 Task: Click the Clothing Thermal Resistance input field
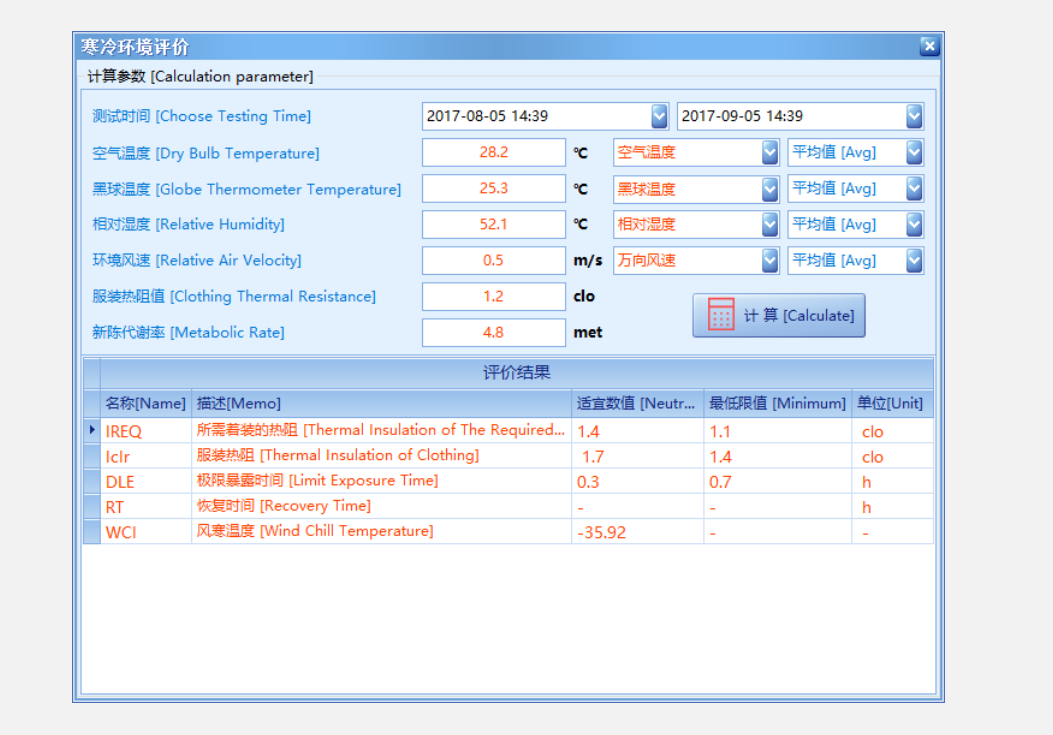pyautogui.click(x=493, y=297)
